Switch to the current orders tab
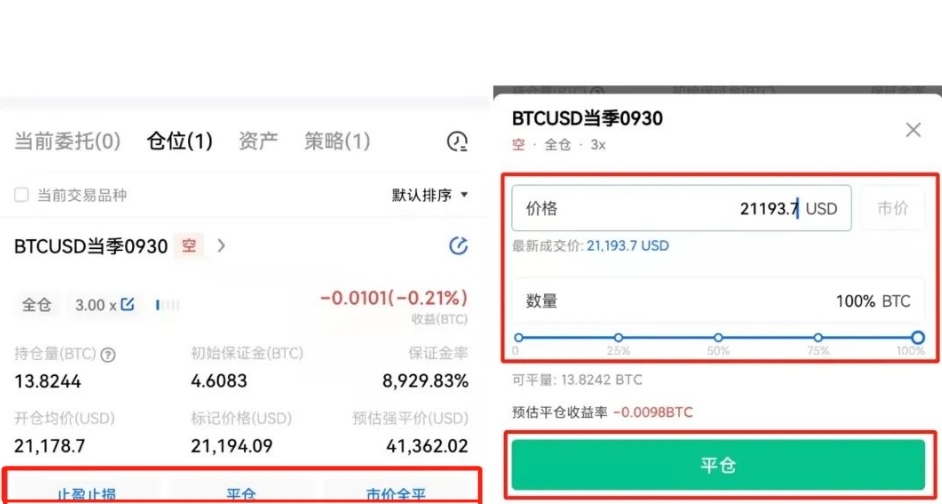The width and height of the screenshot is (942, 504). point(67,142)
